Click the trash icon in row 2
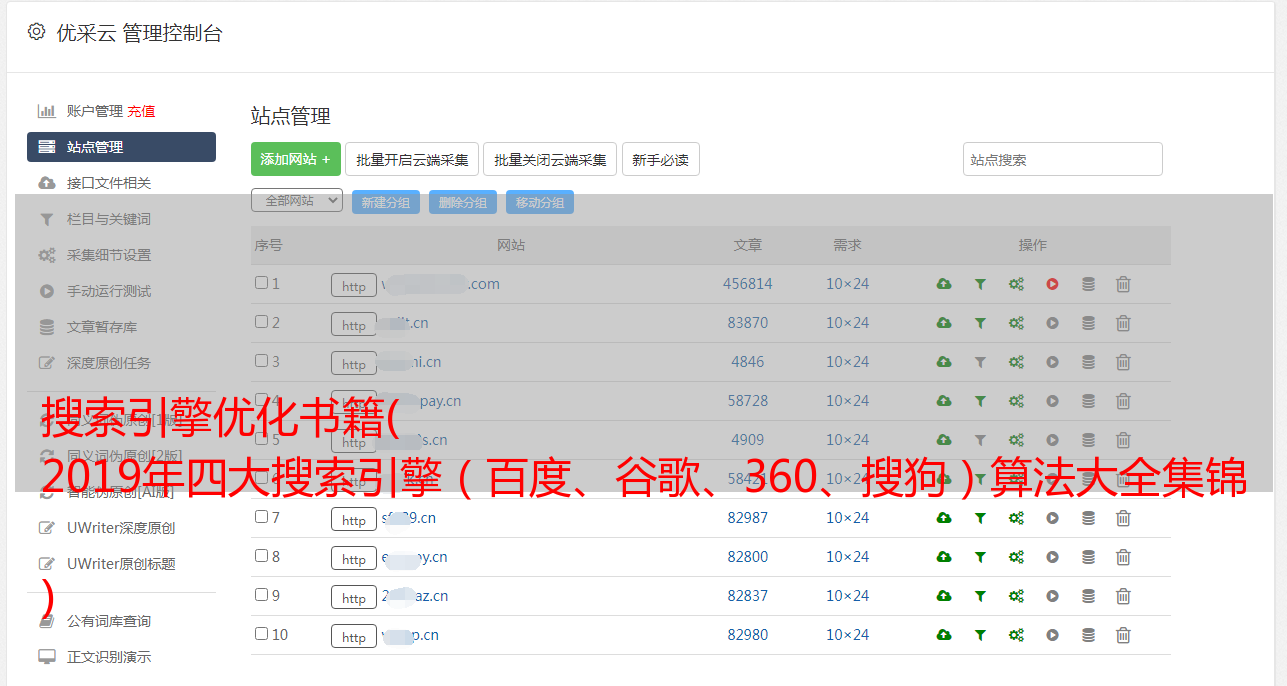This screenshot has height=686, width=1287. 1123,323
